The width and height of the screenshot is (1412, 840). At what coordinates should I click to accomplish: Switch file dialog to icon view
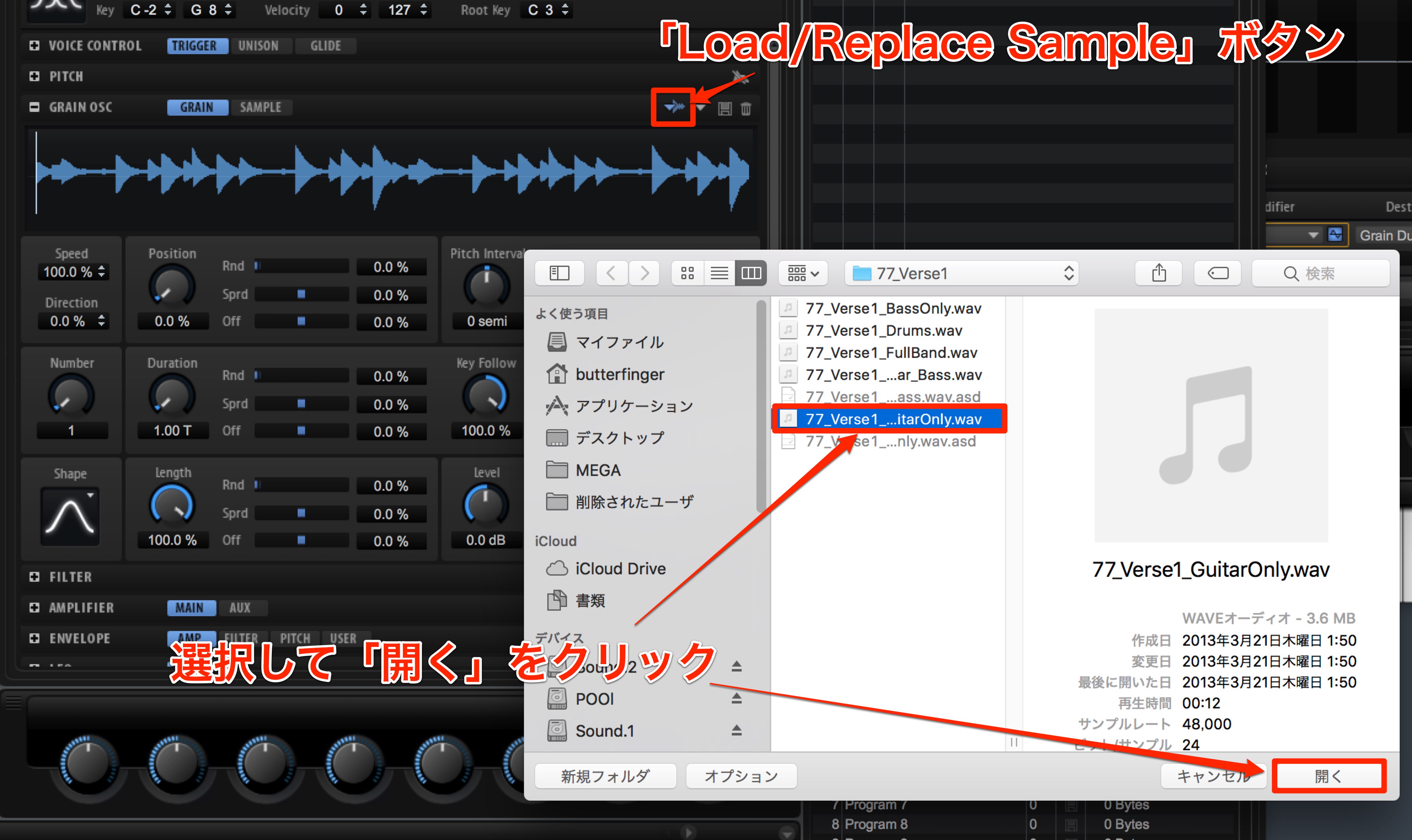688,273
